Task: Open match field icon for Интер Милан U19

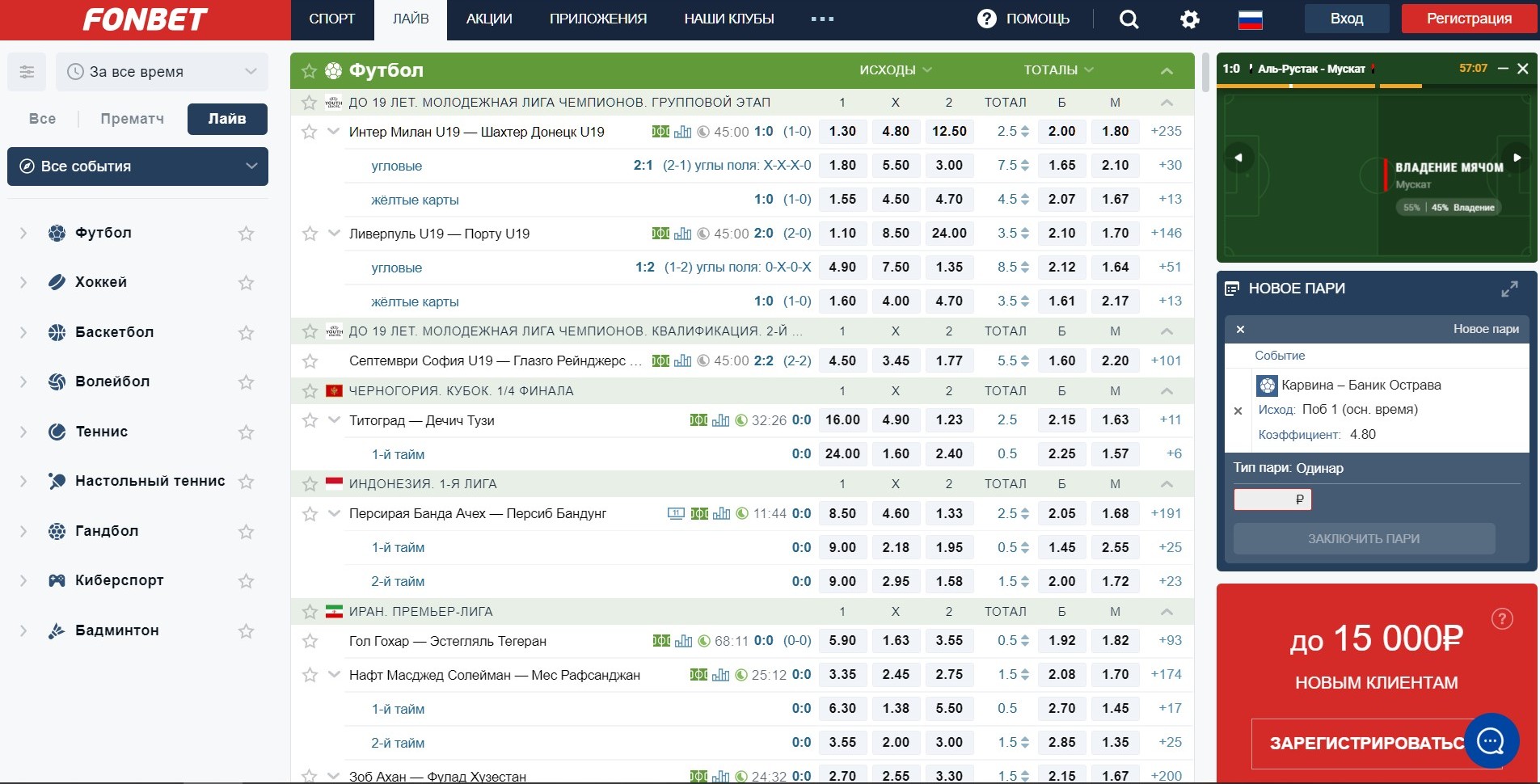Action: click(x=660, y=132)
